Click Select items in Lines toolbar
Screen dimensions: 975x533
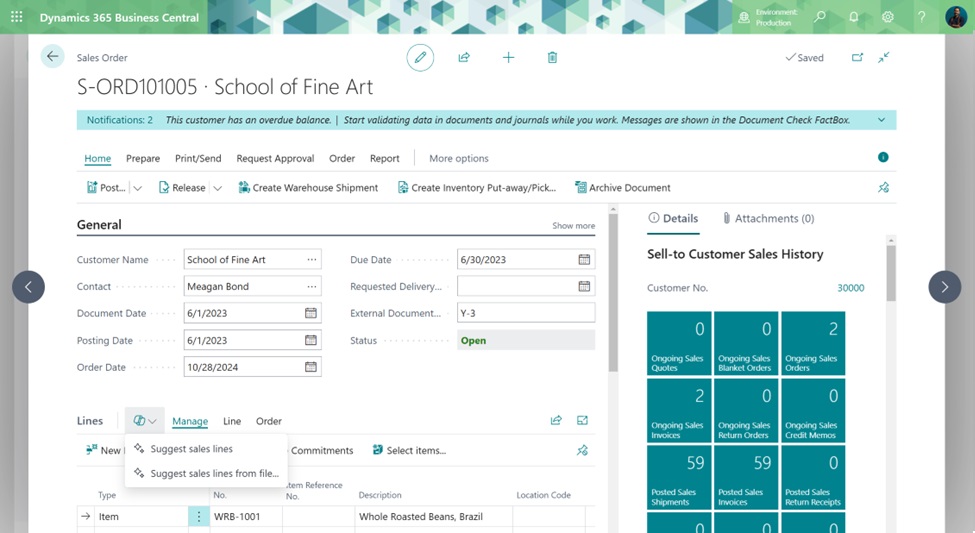pyautogui.click(x=409, y=450)
